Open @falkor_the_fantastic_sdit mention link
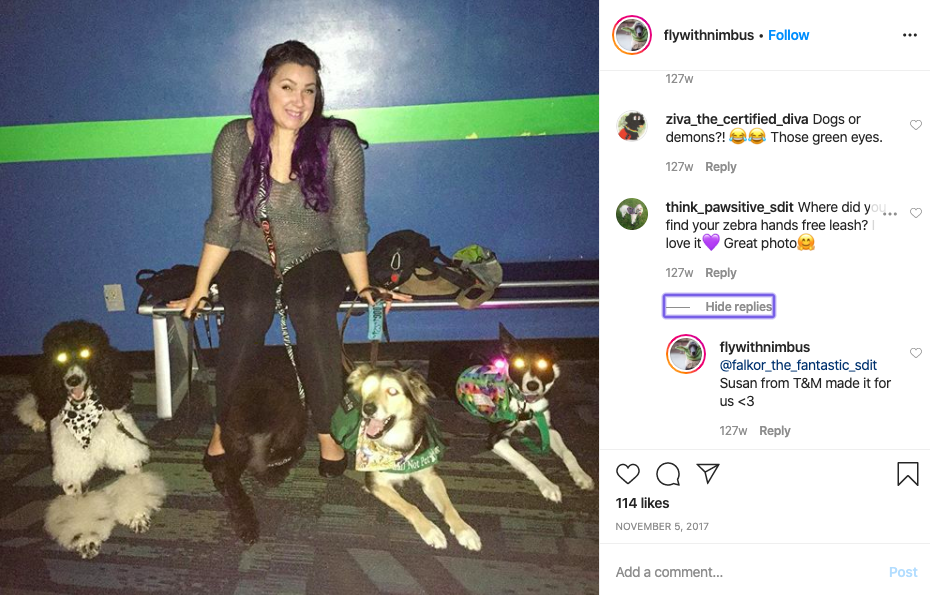The image size is (930, 595). (798, 365)
